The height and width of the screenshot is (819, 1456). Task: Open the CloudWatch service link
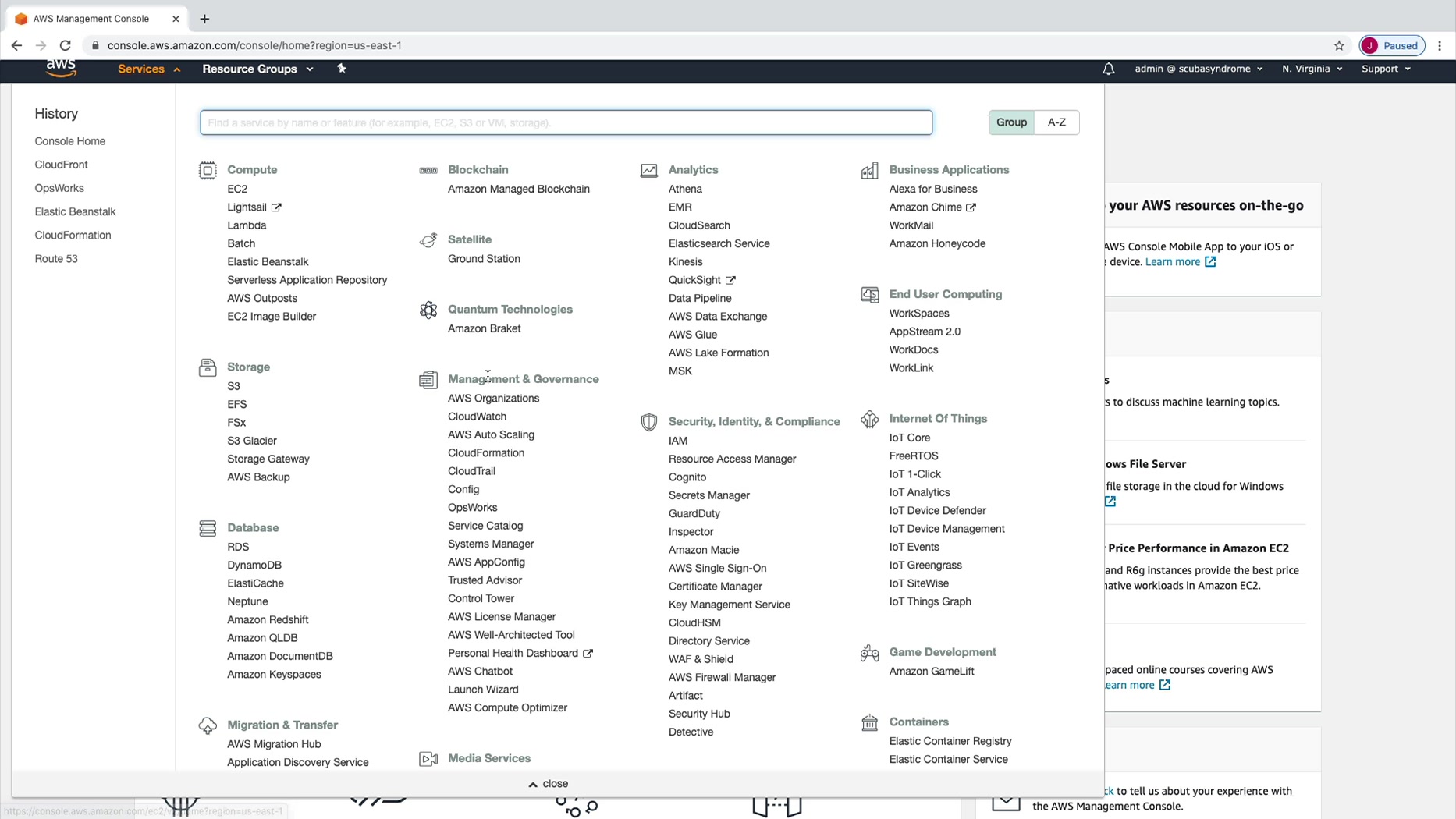(477, 417)
